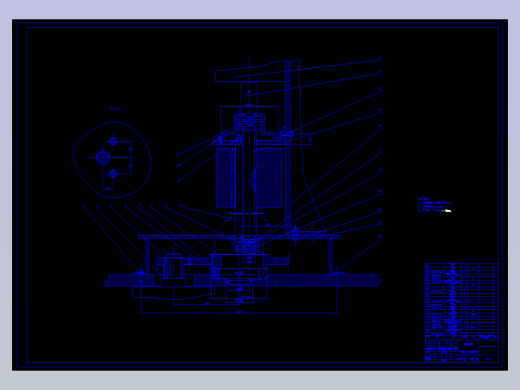Click the paper size cell in the title block corner
The image size is (520, 390).
[489, 359]
